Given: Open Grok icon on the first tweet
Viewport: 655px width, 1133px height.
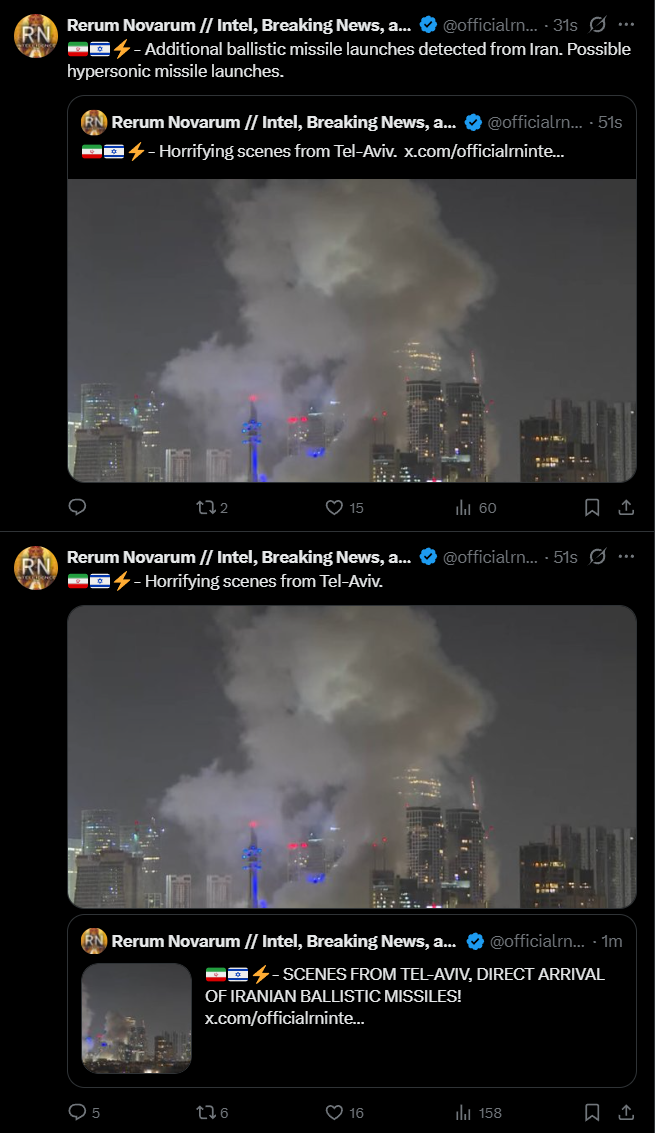Looking at the screenshot, I should click(597, 25).
